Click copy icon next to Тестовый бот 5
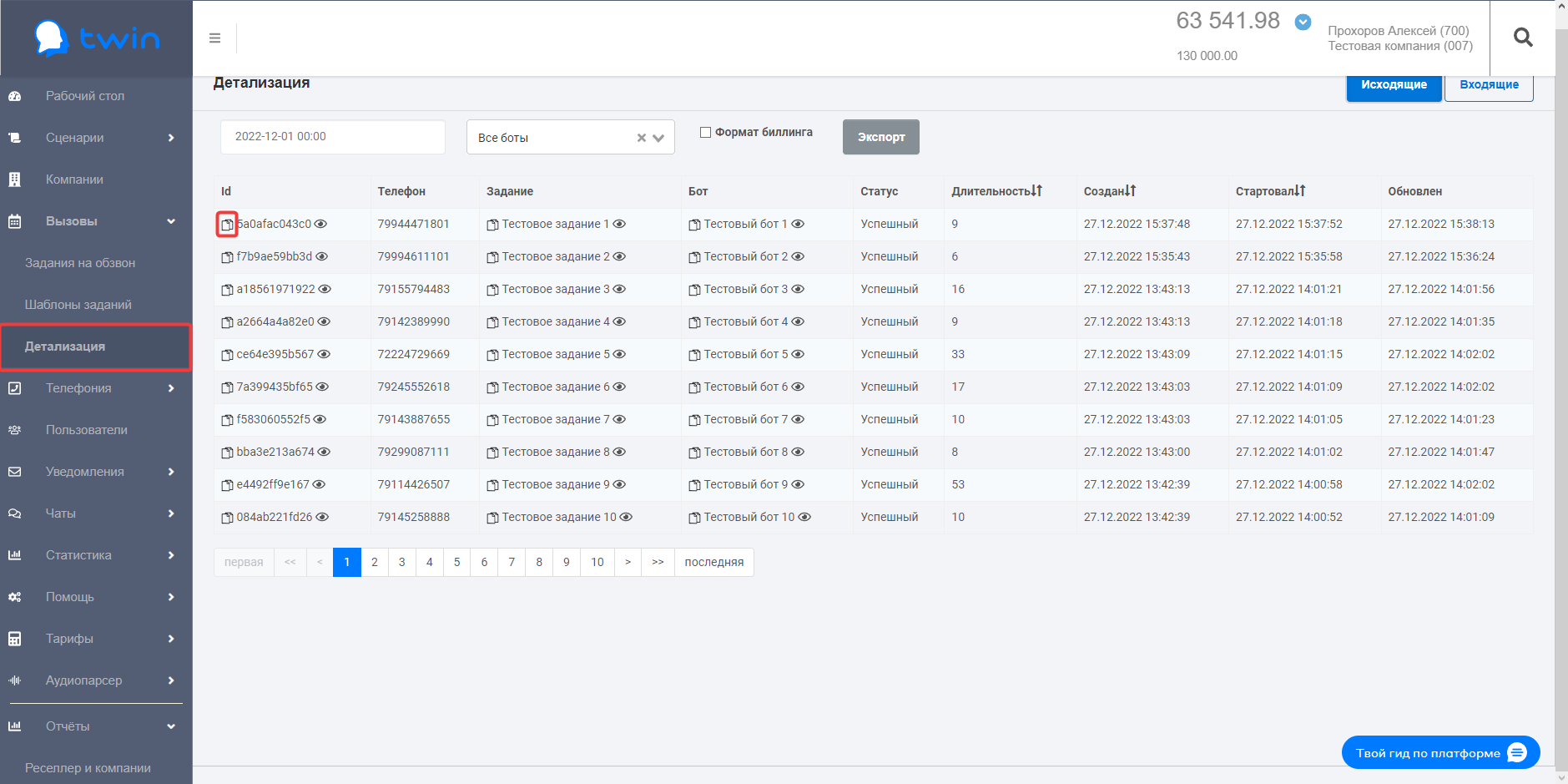Image resolution: width=1568 pixels, height=784 pixels. (694, 355)
